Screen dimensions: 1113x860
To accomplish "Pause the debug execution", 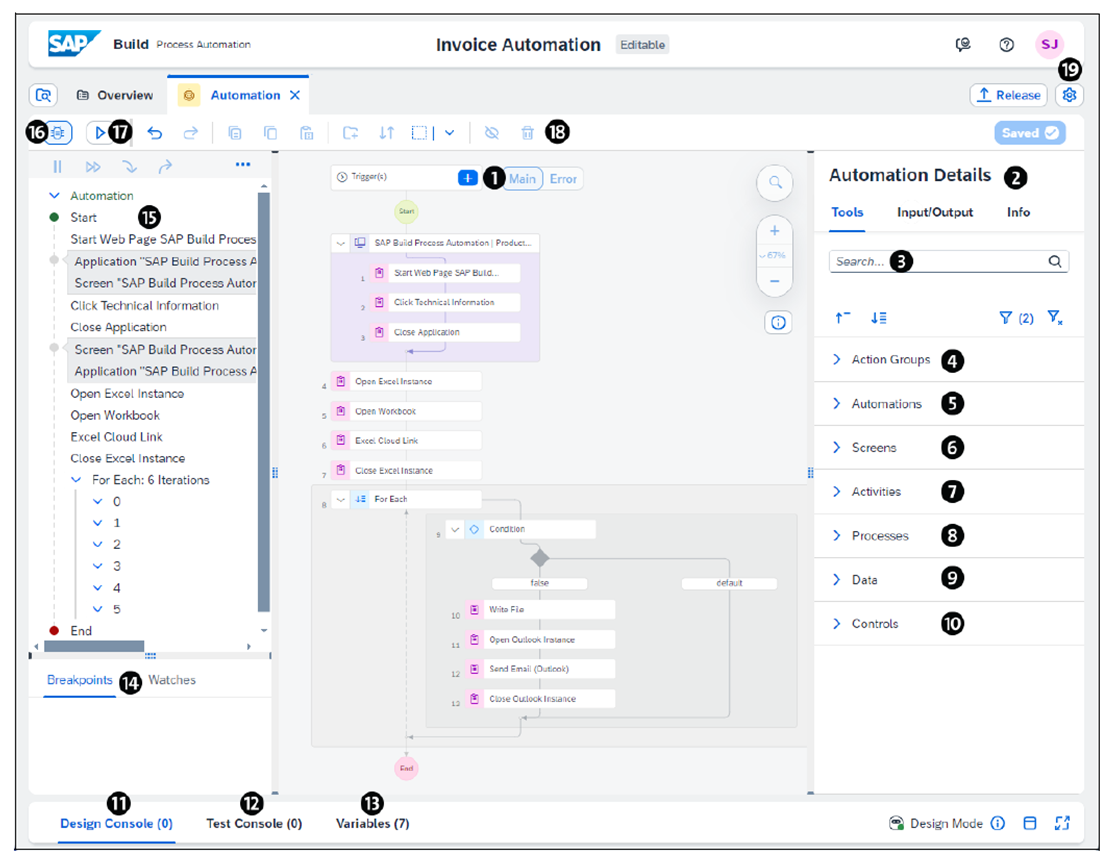I will (x=57, y=167).
